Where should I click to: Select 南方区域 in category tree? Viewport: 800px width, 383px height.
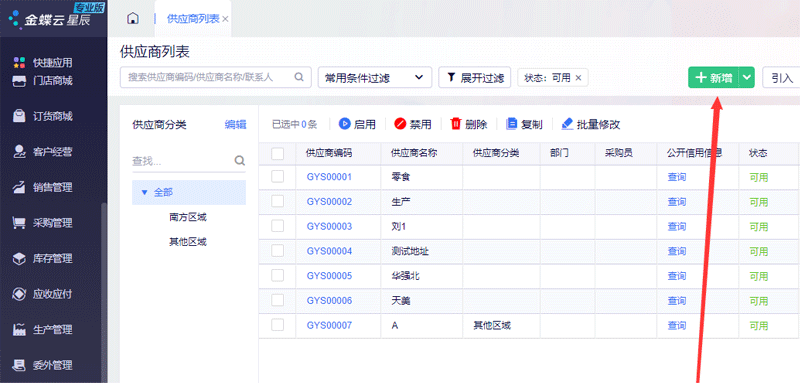click(188, 217)
